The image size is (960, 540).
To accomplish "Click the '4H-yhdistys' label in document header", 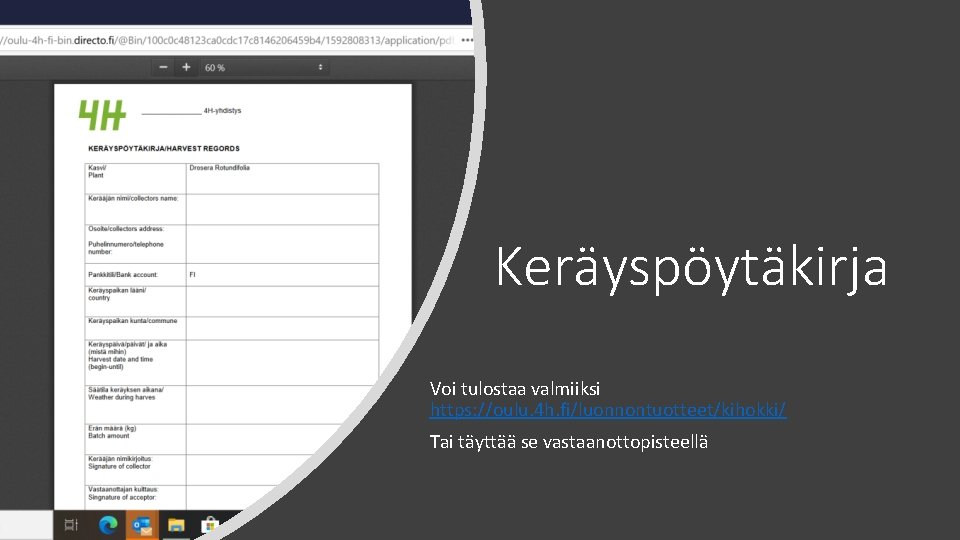I will (x=222, y=111).
